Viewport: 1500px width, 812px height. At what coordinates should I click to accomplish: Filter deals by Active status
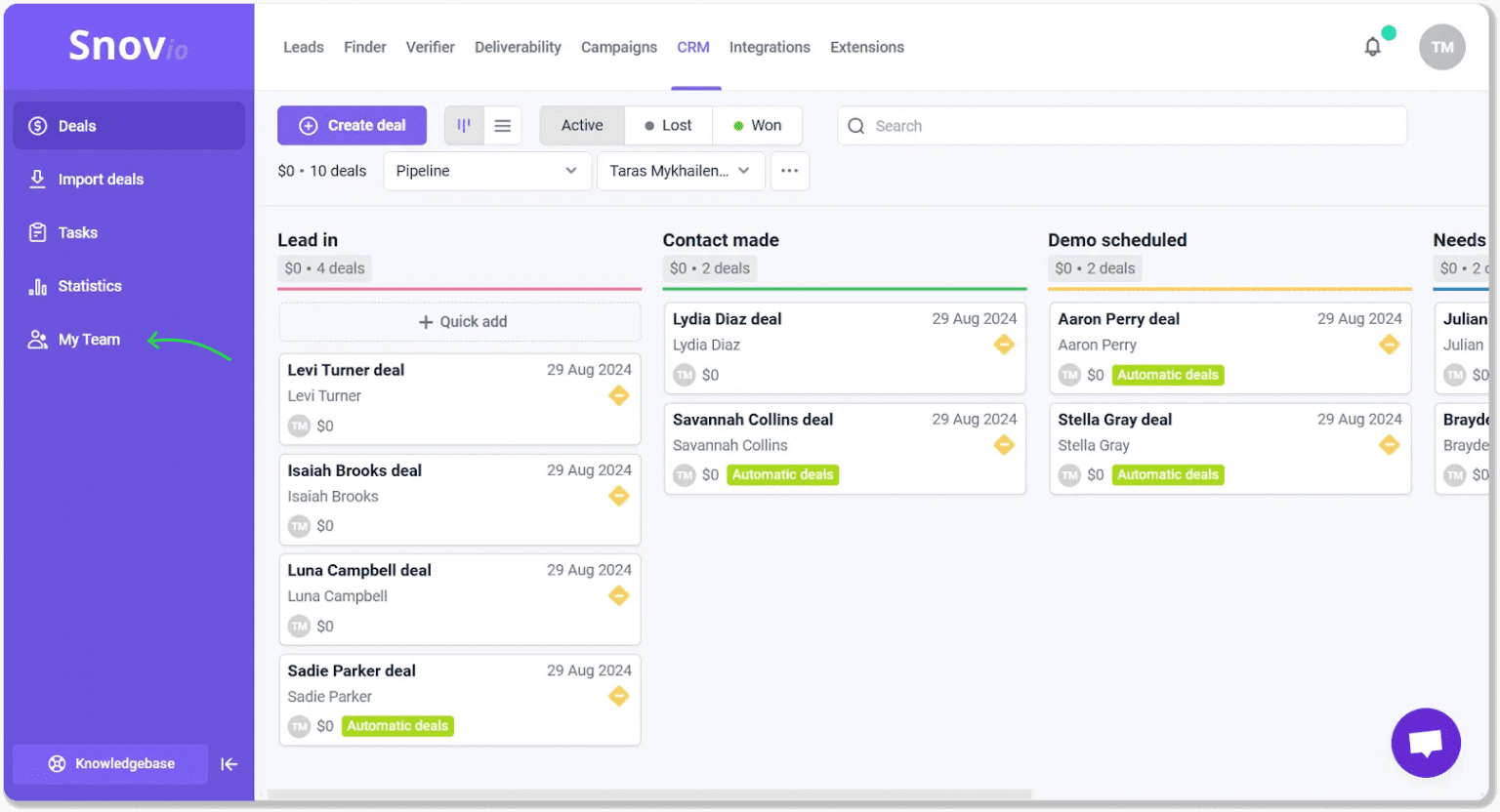point(581,125)
